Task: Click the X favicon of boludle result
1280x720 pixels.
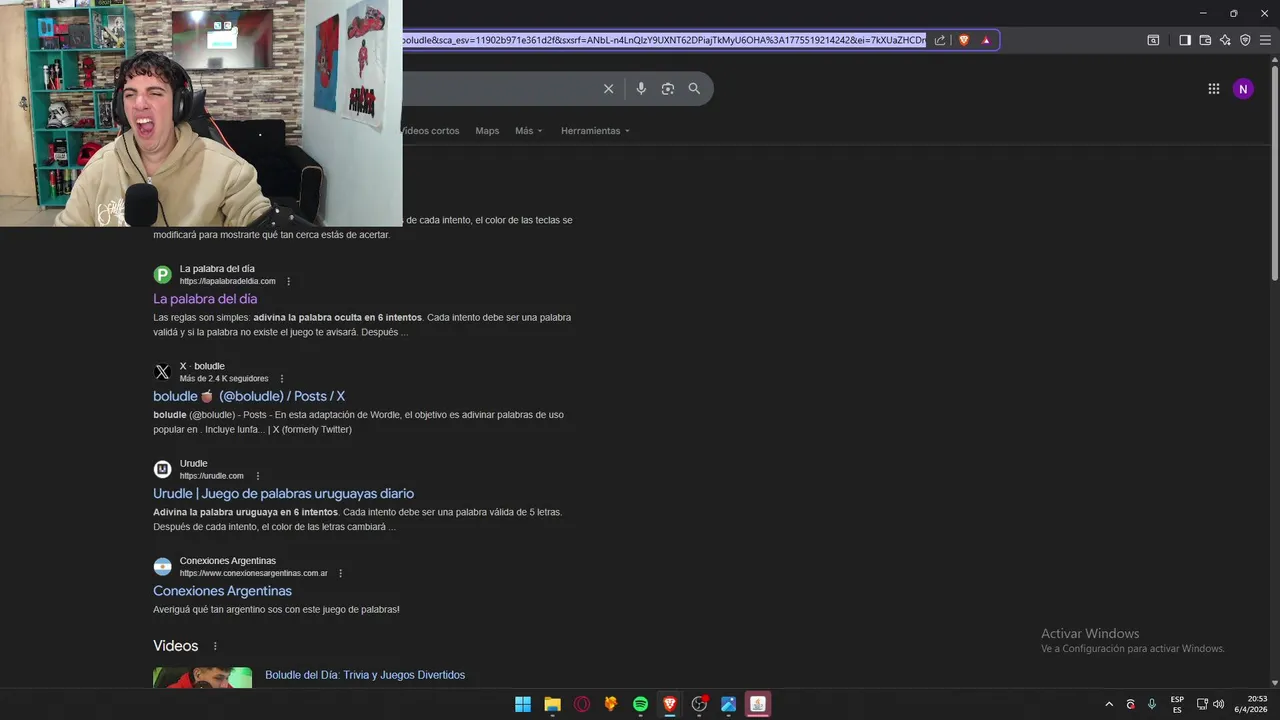Action: pyautogui.click(x=162, y=372)
